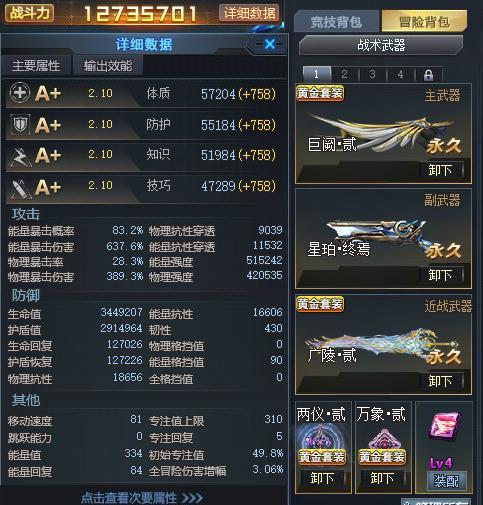Switch to the 输出效能 tab

point(108,65)
